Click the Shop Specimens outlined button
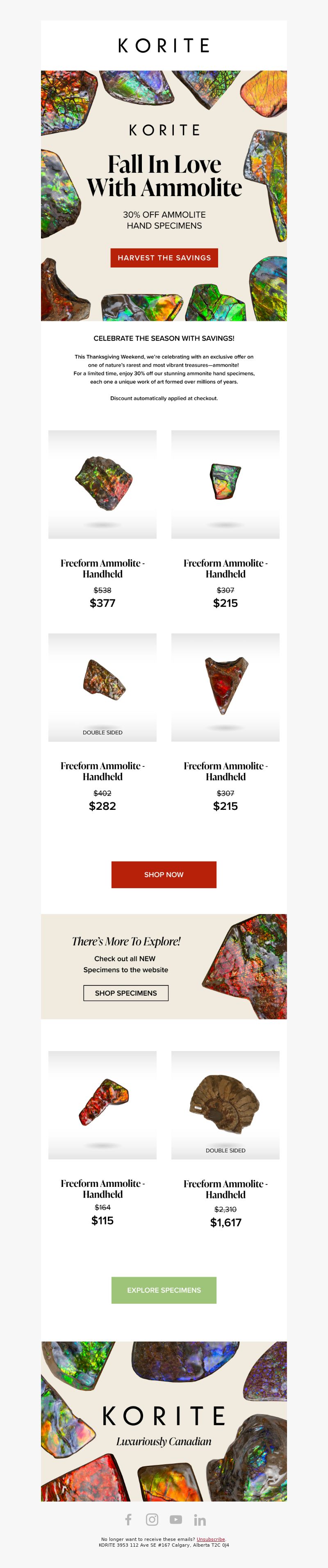 tap(126, 993)
